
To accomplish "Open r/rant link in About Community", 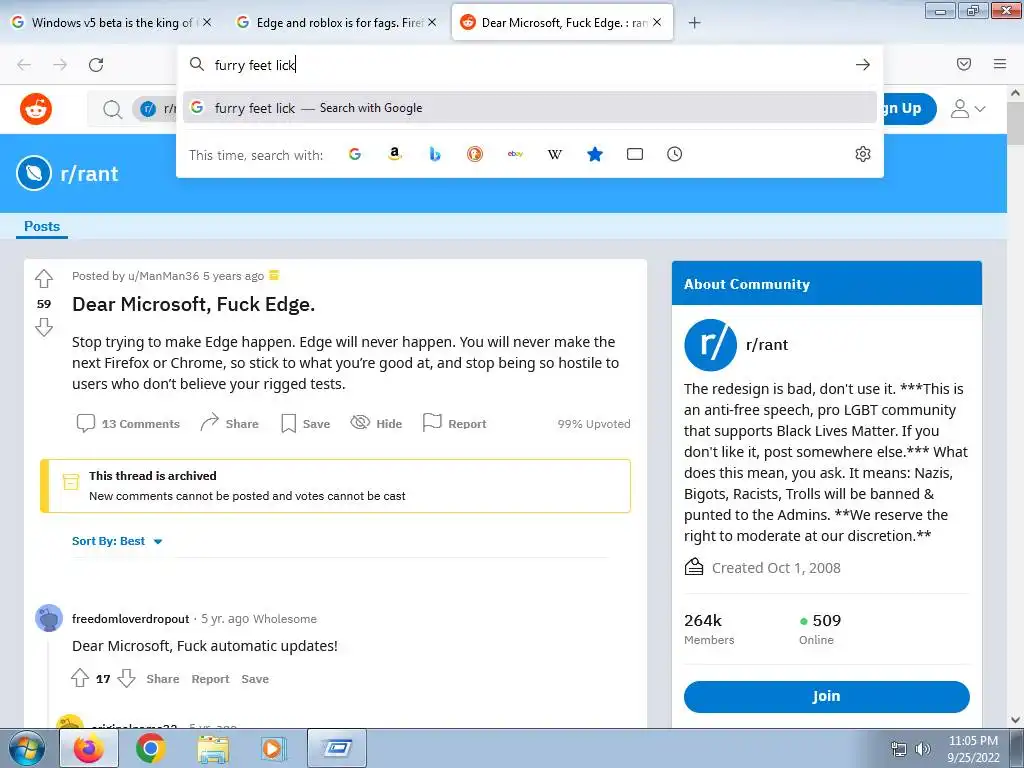I will [x=767, y=345].
